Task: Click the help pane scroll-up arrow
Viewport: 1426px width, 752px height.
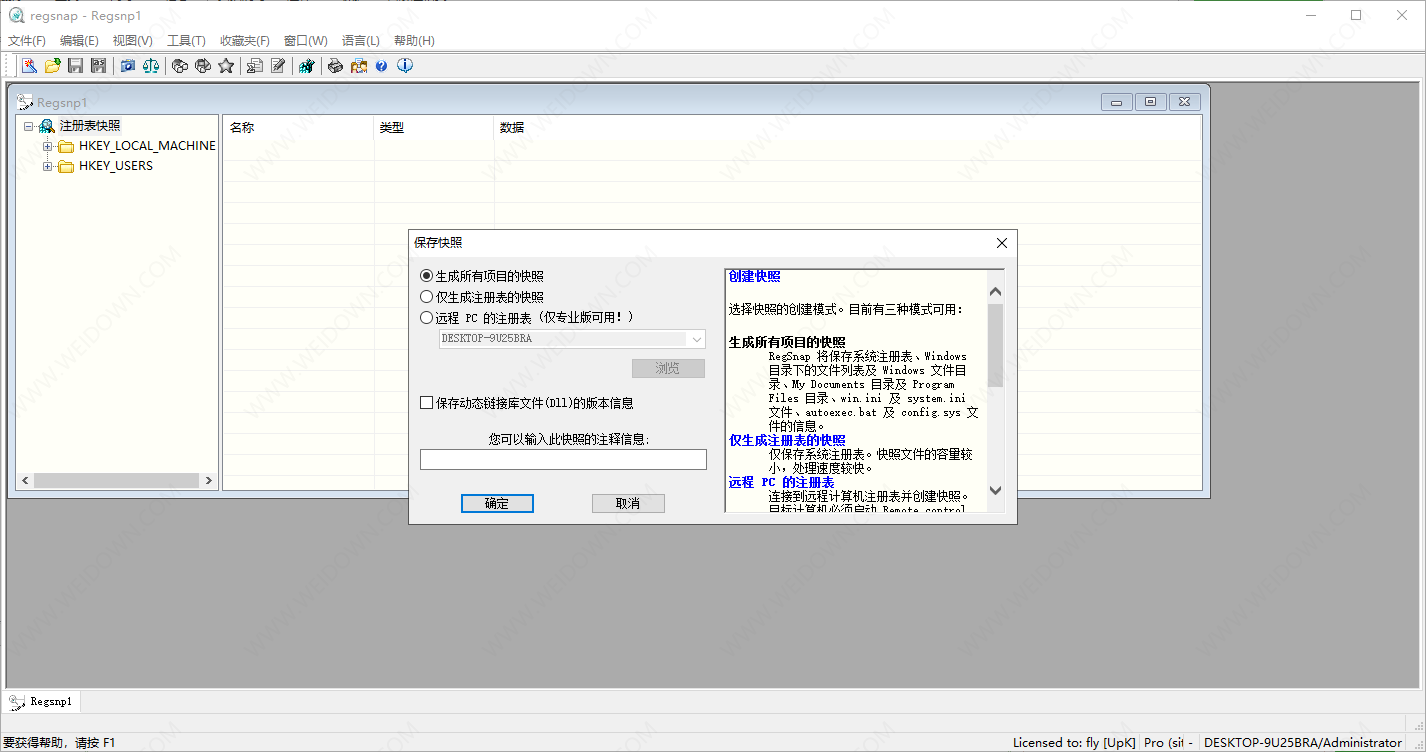Action: [x=995, y=291]
